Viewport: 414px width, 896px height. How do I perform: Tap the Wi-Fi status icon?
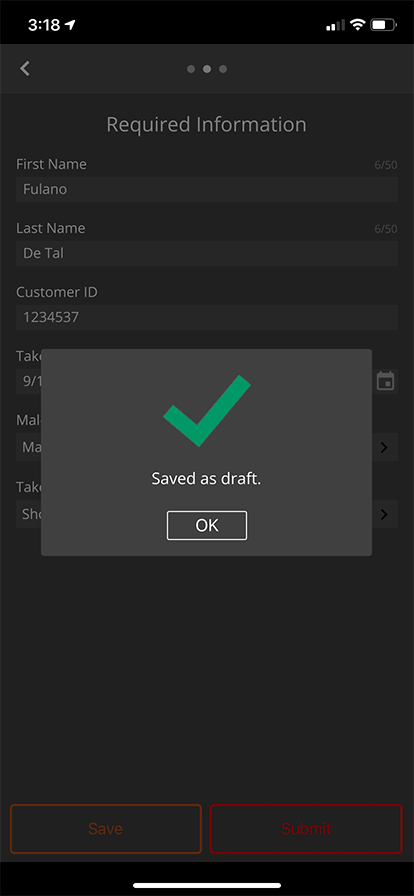pos(358,25)
